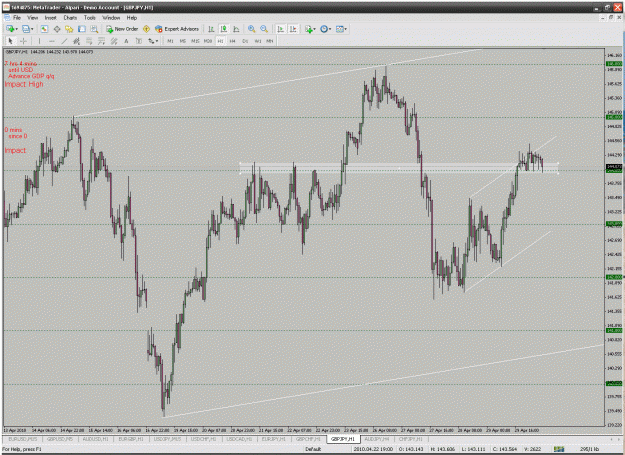Screen dimensions: 625x455
Task: Toggle chart auto scroll
Action: pyautogui.click(x=281, y=29)
